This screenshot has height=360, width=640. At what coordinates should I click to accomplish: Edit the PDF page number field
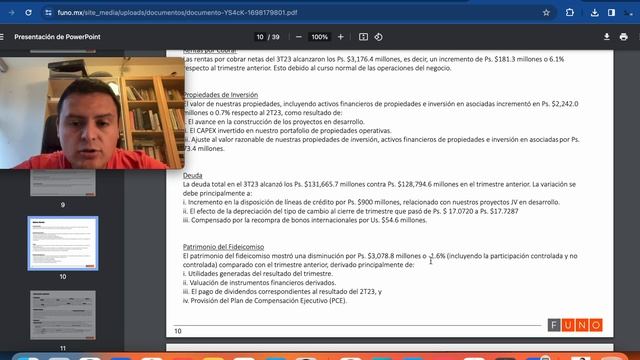[260, 37]
